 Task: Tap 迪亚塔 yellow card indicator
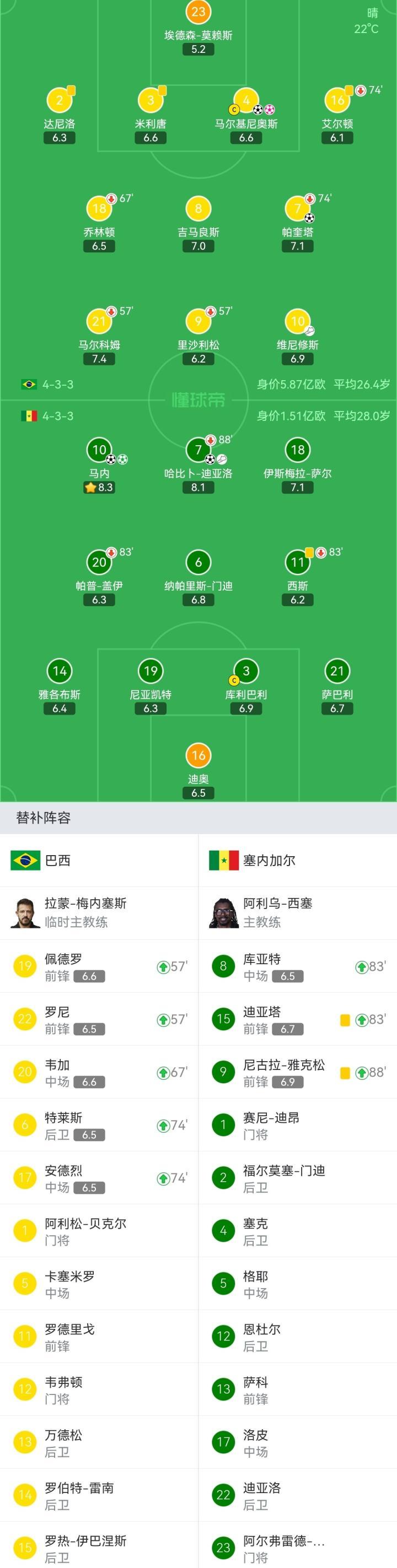[x=345, y=1020]
